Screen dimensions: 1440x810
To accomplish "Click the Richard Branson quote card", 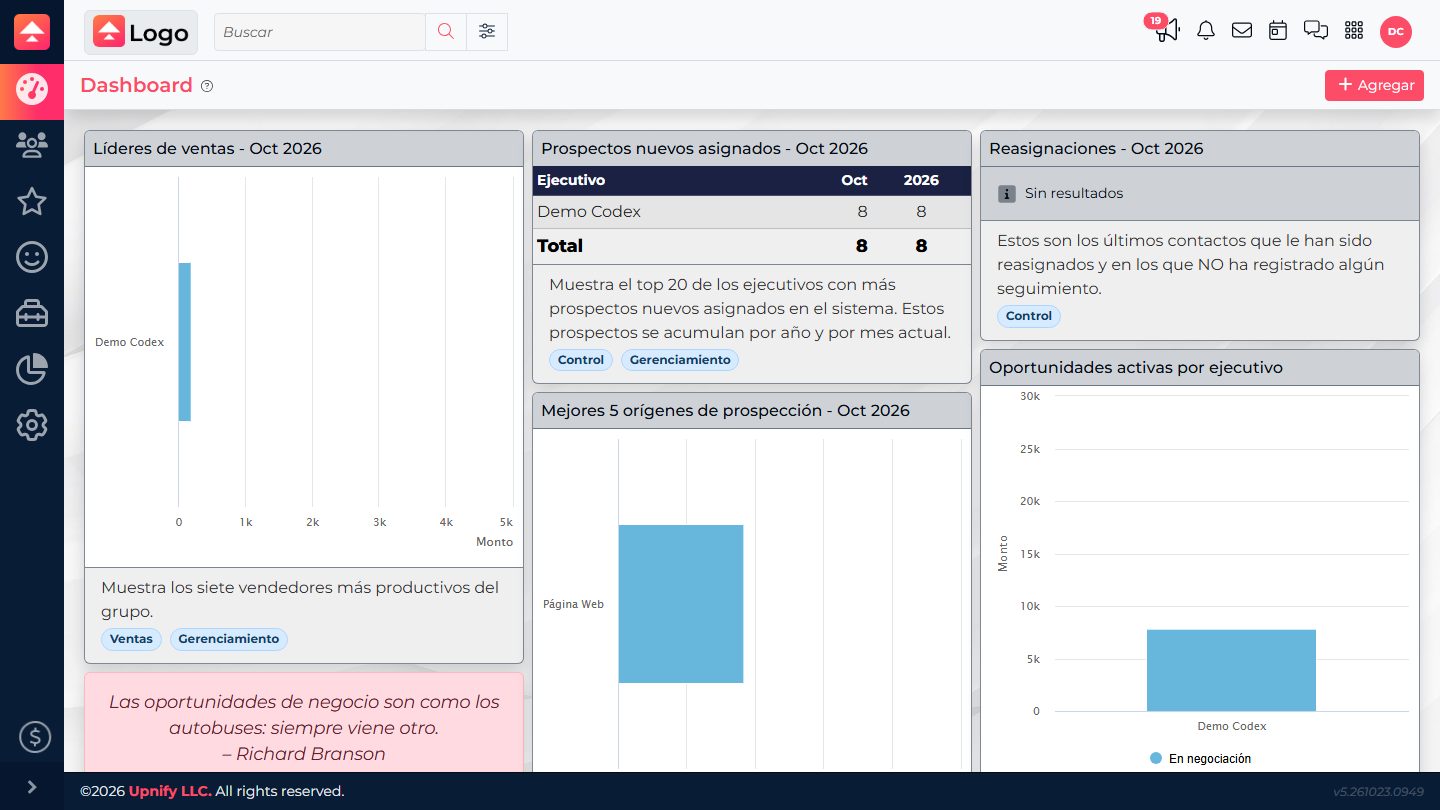I will (304, 723).
